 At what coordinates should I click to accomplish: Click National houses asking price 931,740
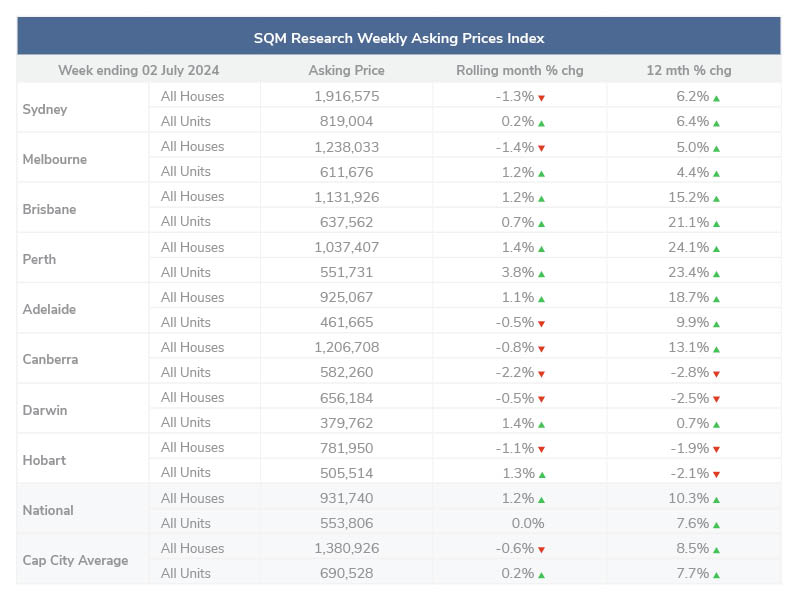coord(346,498)
